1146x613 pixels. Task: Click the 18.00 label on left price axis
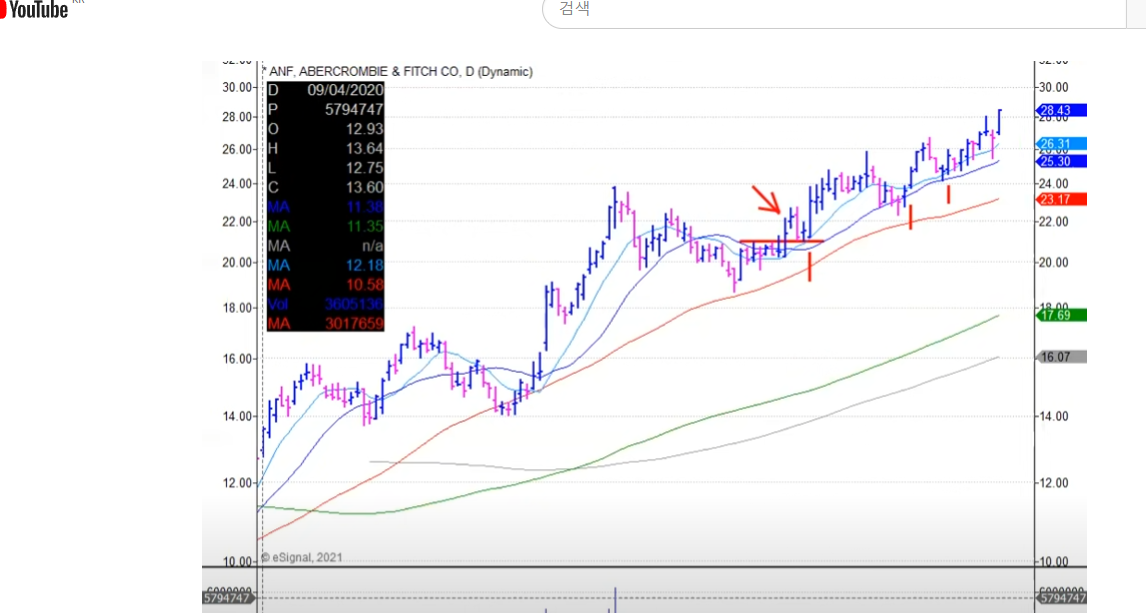coord(237,308)
